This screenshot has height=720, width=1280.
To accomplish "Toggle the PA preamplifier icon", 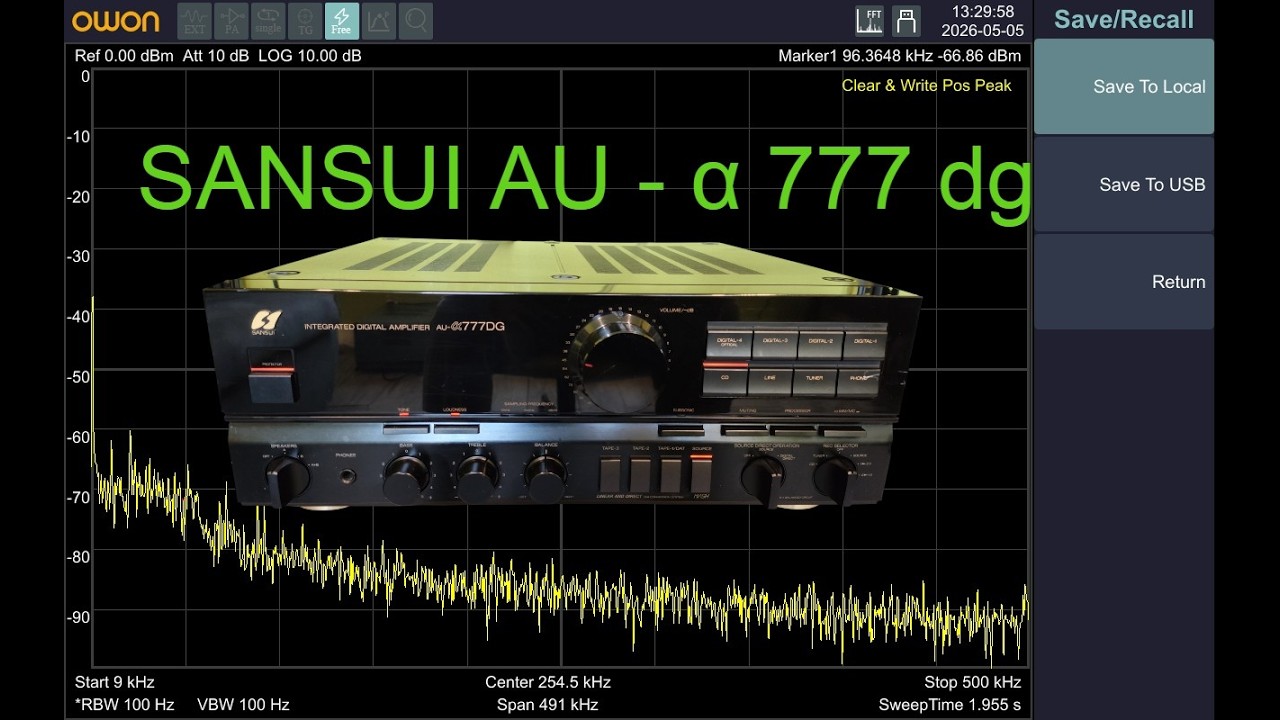I will (x=231, y=20).
